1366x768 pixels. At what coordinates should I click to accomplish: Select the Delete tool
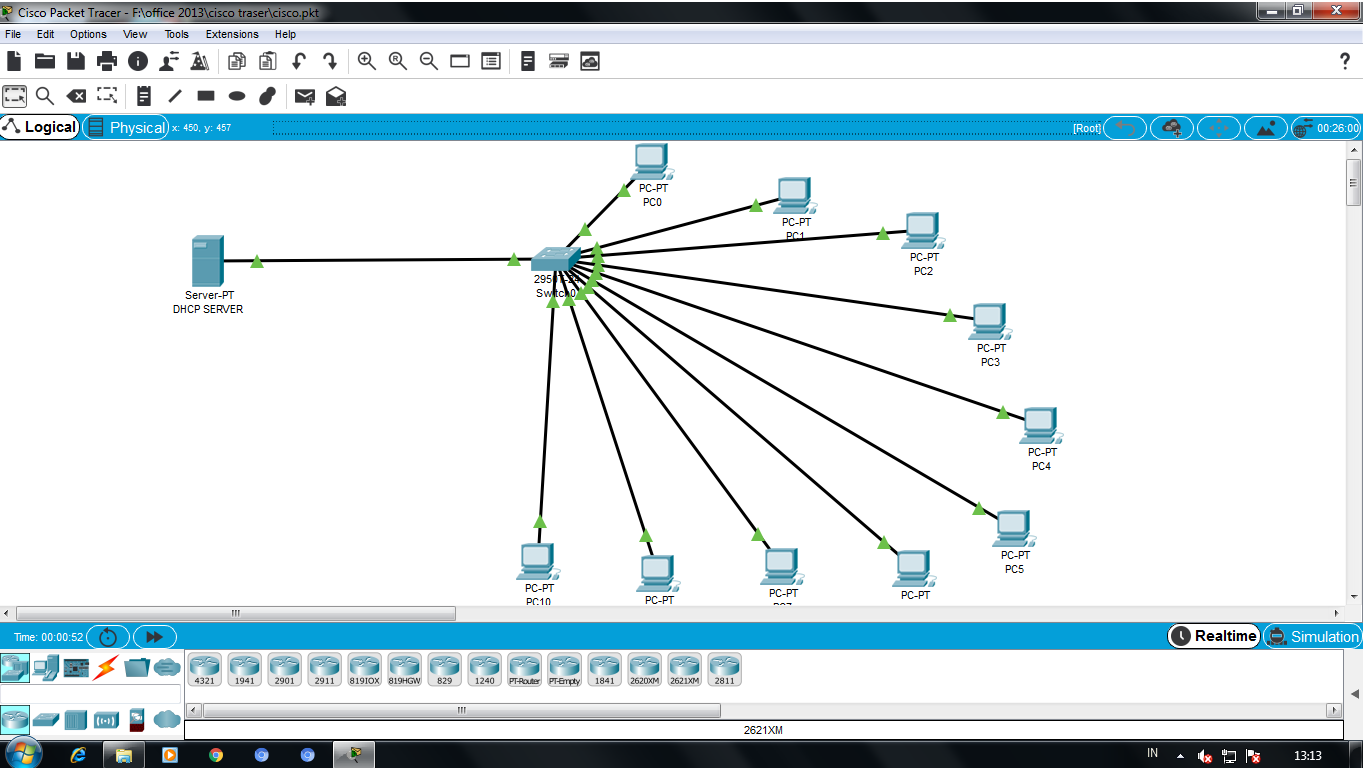pos(76,96)
